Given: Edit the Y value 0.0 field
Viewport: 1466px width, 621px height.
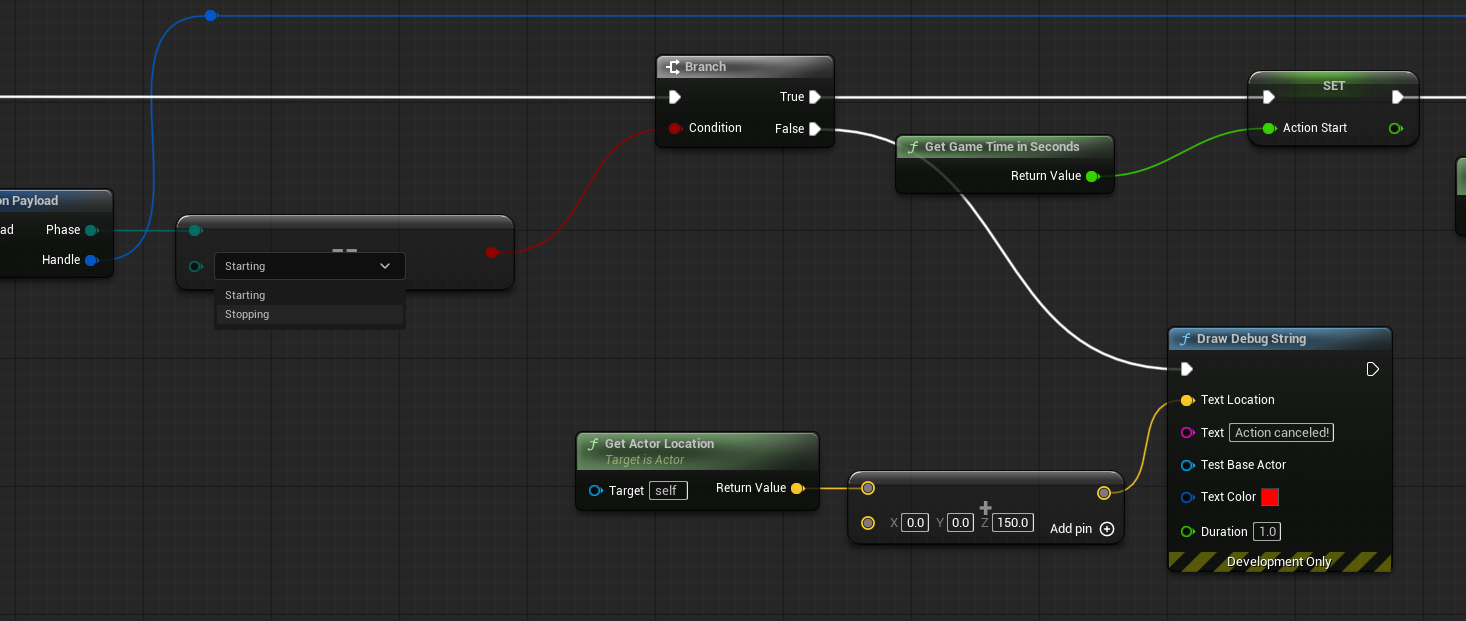Looking at the screenshot, I should [x=960, y=522].
